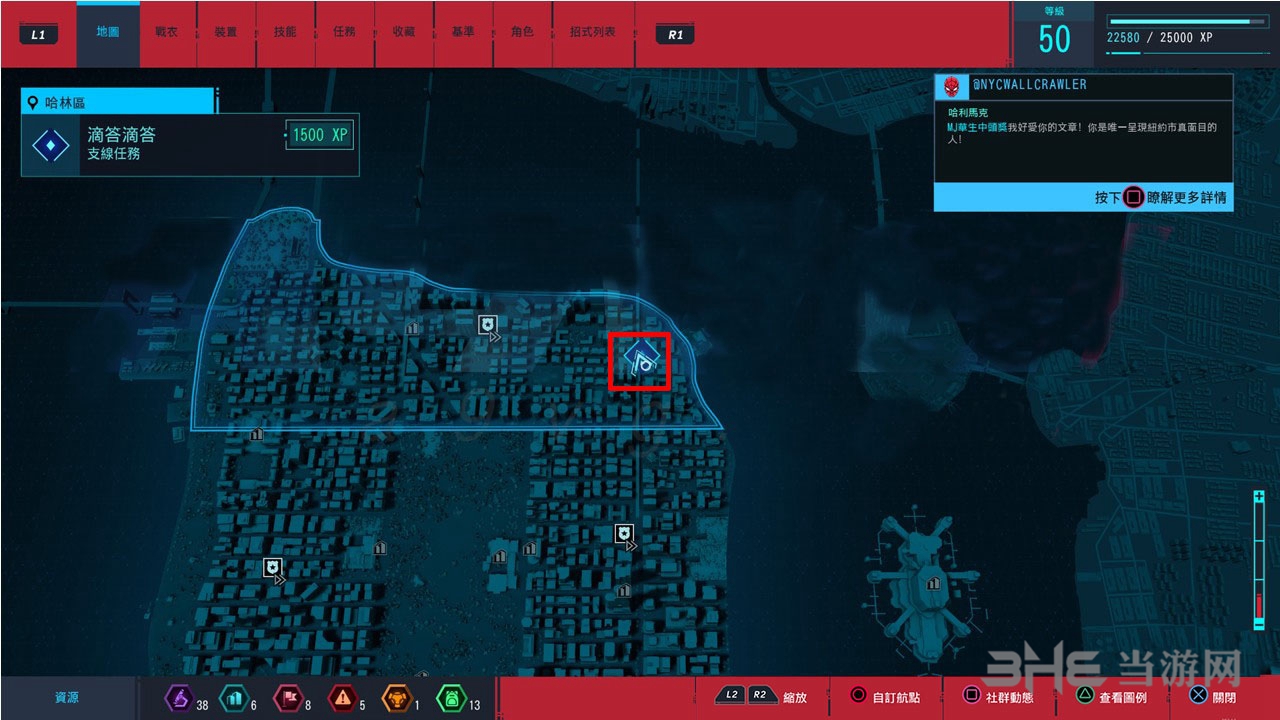
Task: Click the diamond side-mission icon in mission card
Action: (x=50, y=146)
